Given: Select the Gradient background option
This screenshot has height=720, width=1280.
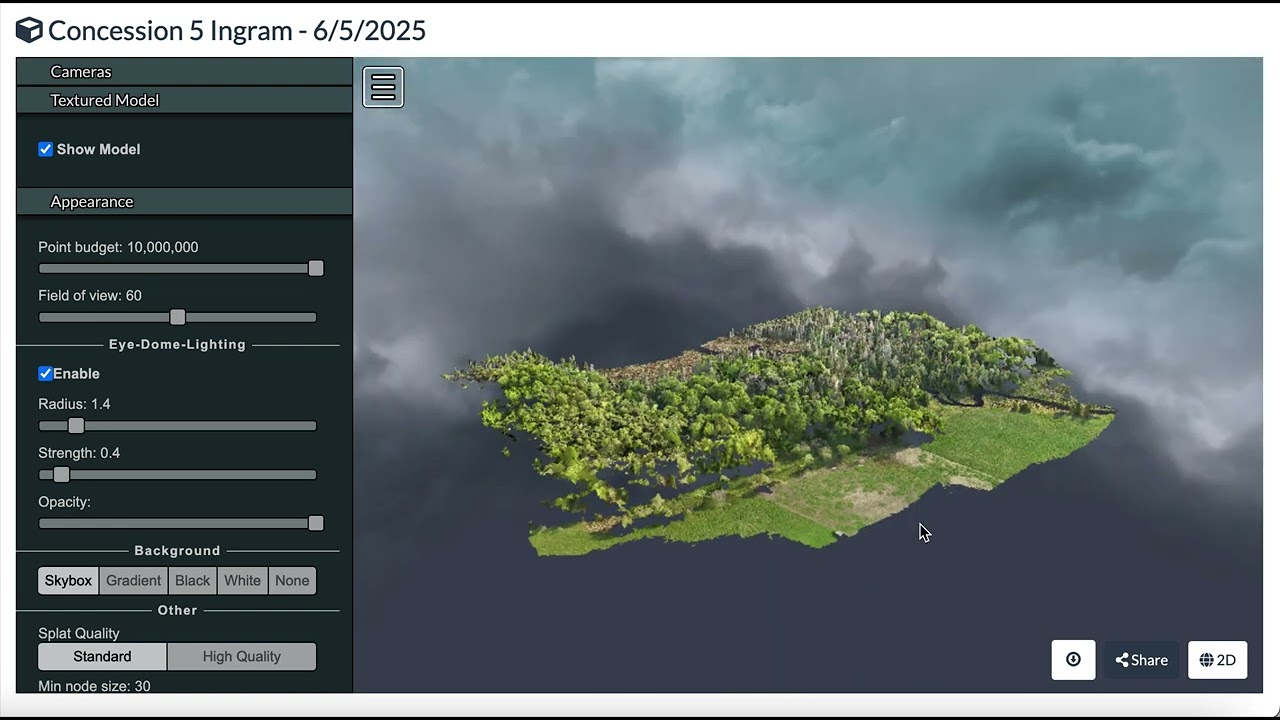Looking at the screenshot, I should [x=133, y=581].
